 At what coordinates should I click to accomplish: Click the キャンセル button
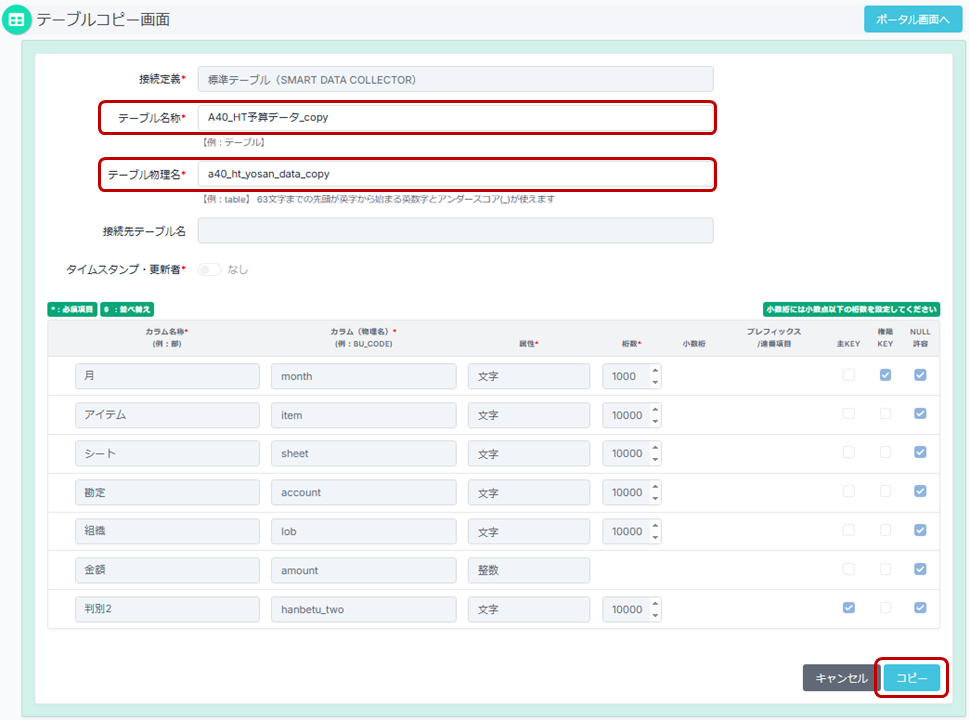(x=841, y=678)
